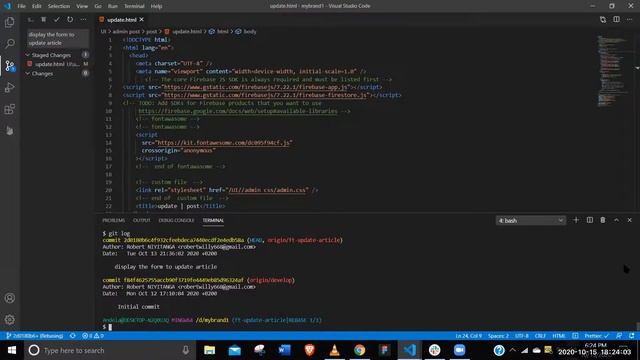The width and height of the screenshot is (640, 360).
Task: Open the terminal selector dropdown '4: bash'
Action: (x=531, y=220)
